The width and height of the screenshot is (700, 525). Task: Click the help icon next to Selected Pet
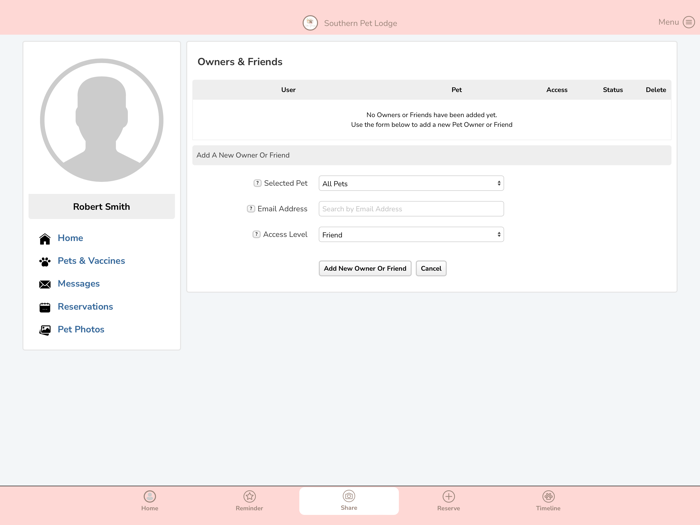(x=257, y=183)
